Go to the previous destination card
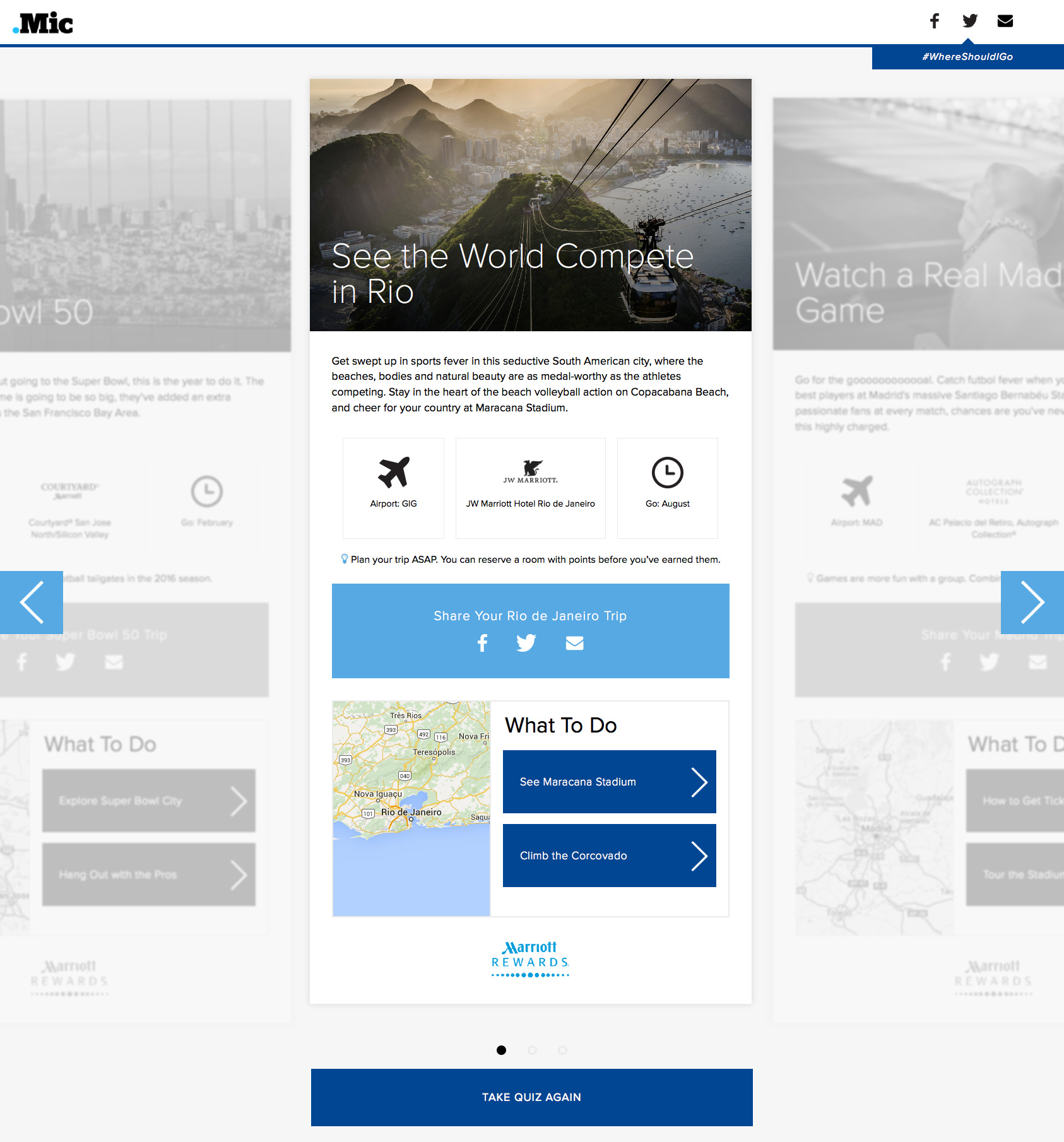1064x1142 pixels. click(32, 602)
